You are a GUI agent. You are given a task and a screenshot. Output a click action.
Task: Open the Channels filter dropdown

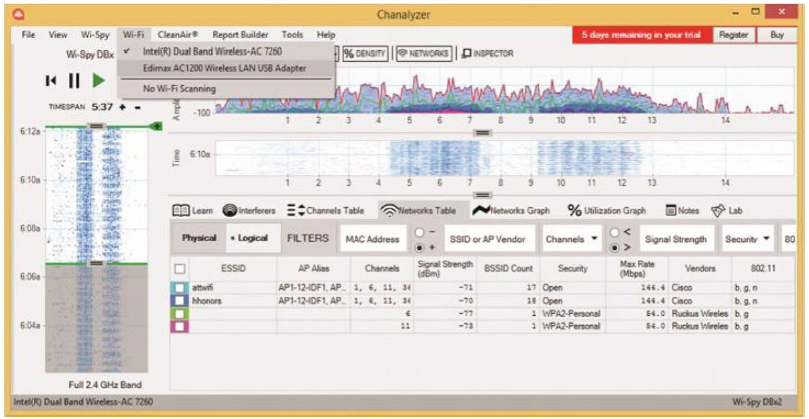tap(572, 239)
